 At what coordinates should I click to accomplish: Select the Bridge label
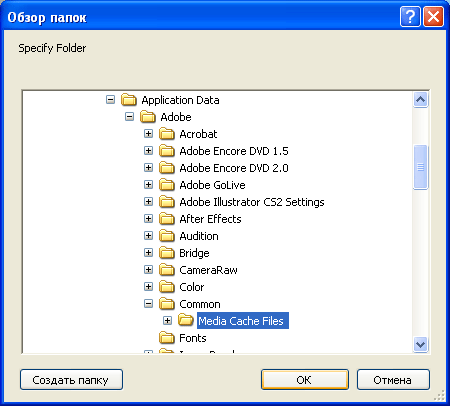194,253
